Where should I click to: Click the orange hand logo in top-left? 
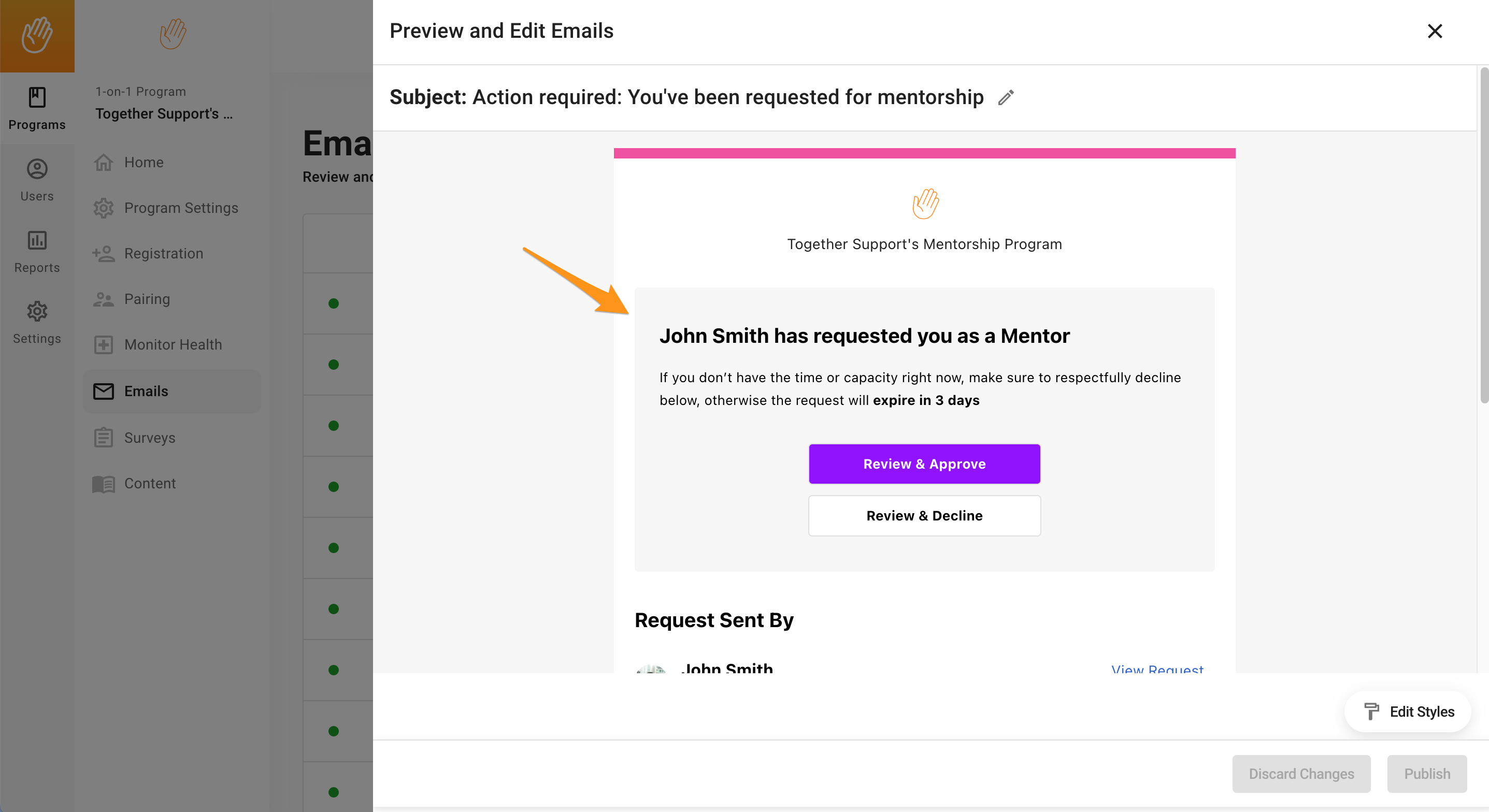[x=37, y=36]
